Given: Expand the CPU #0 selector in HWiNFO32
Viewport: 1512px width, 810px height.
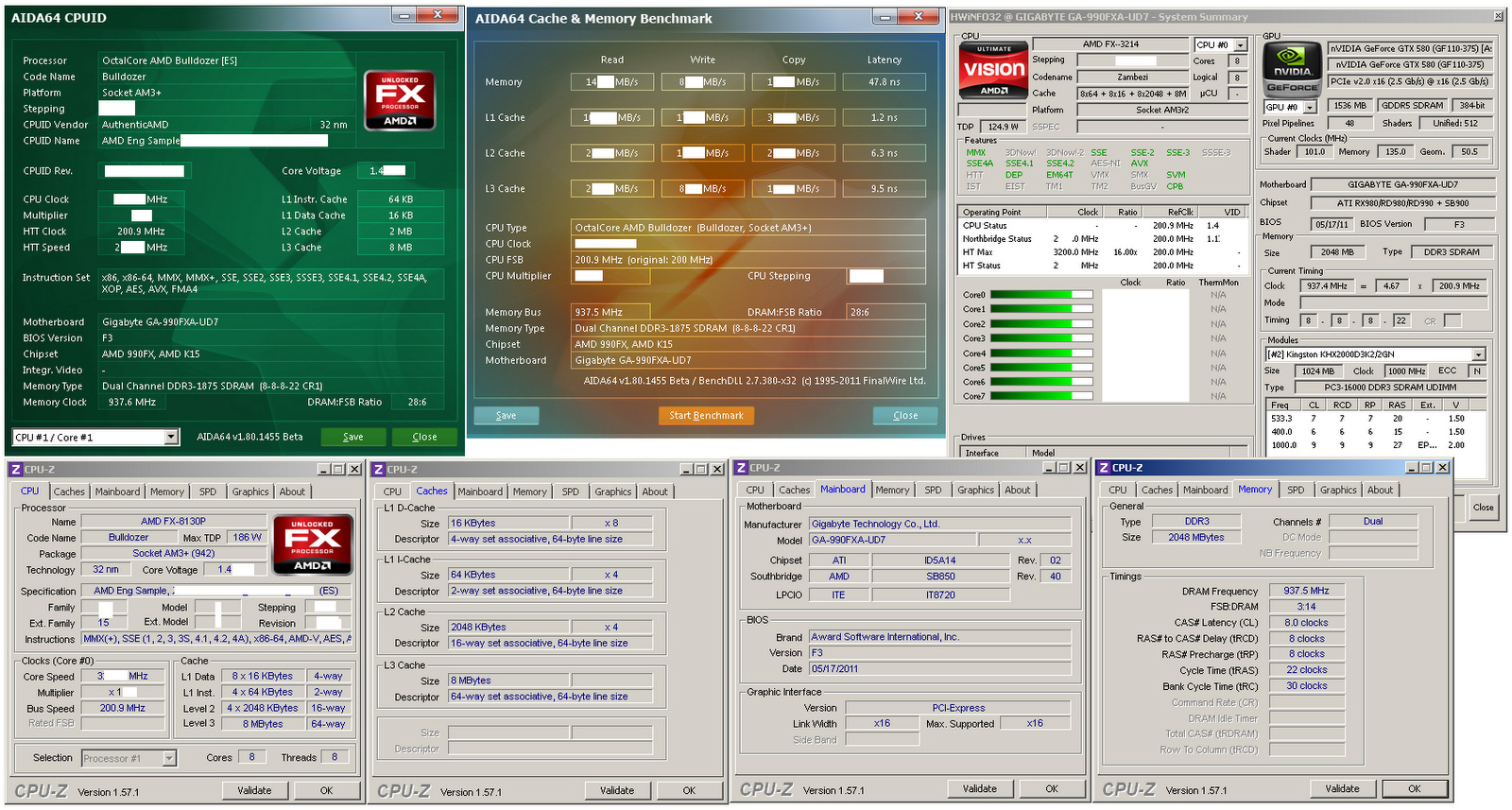Looking at the screenshot, I should [x=1240, y=45].
